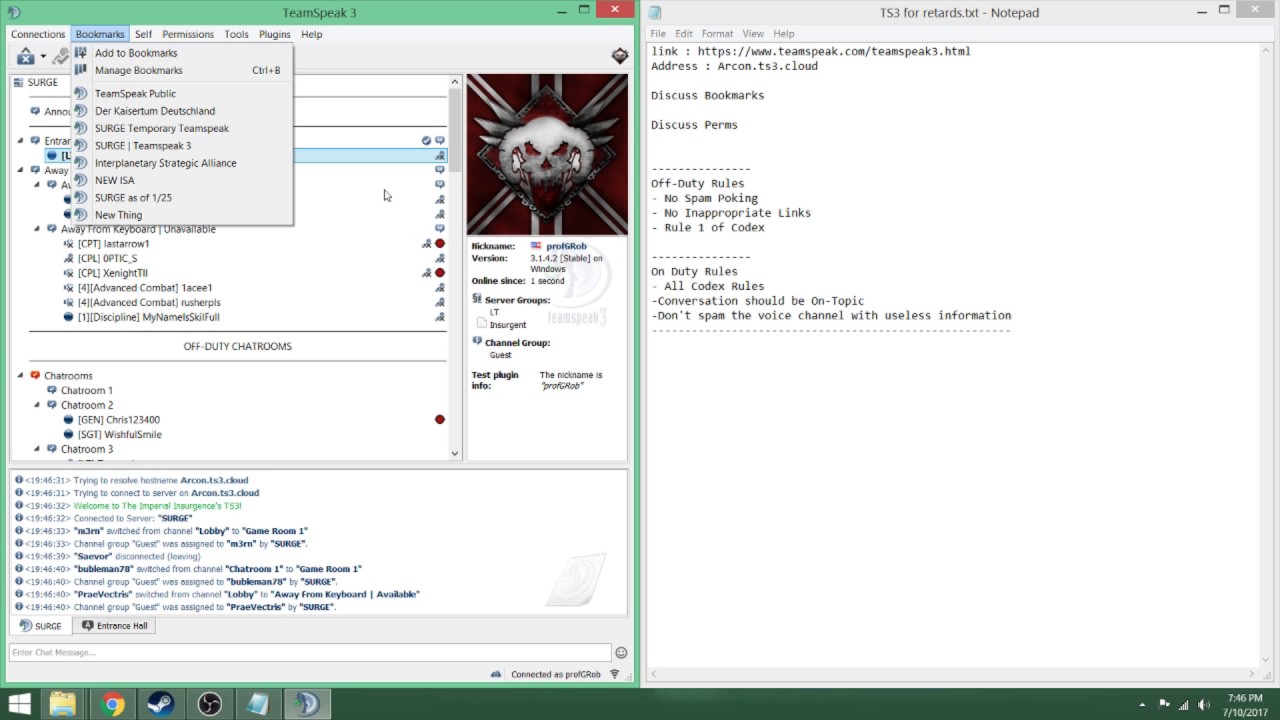The width and height of the screenshot is (1280, 720).
Task: Open the Tools menu
Action: coord(236,34)
